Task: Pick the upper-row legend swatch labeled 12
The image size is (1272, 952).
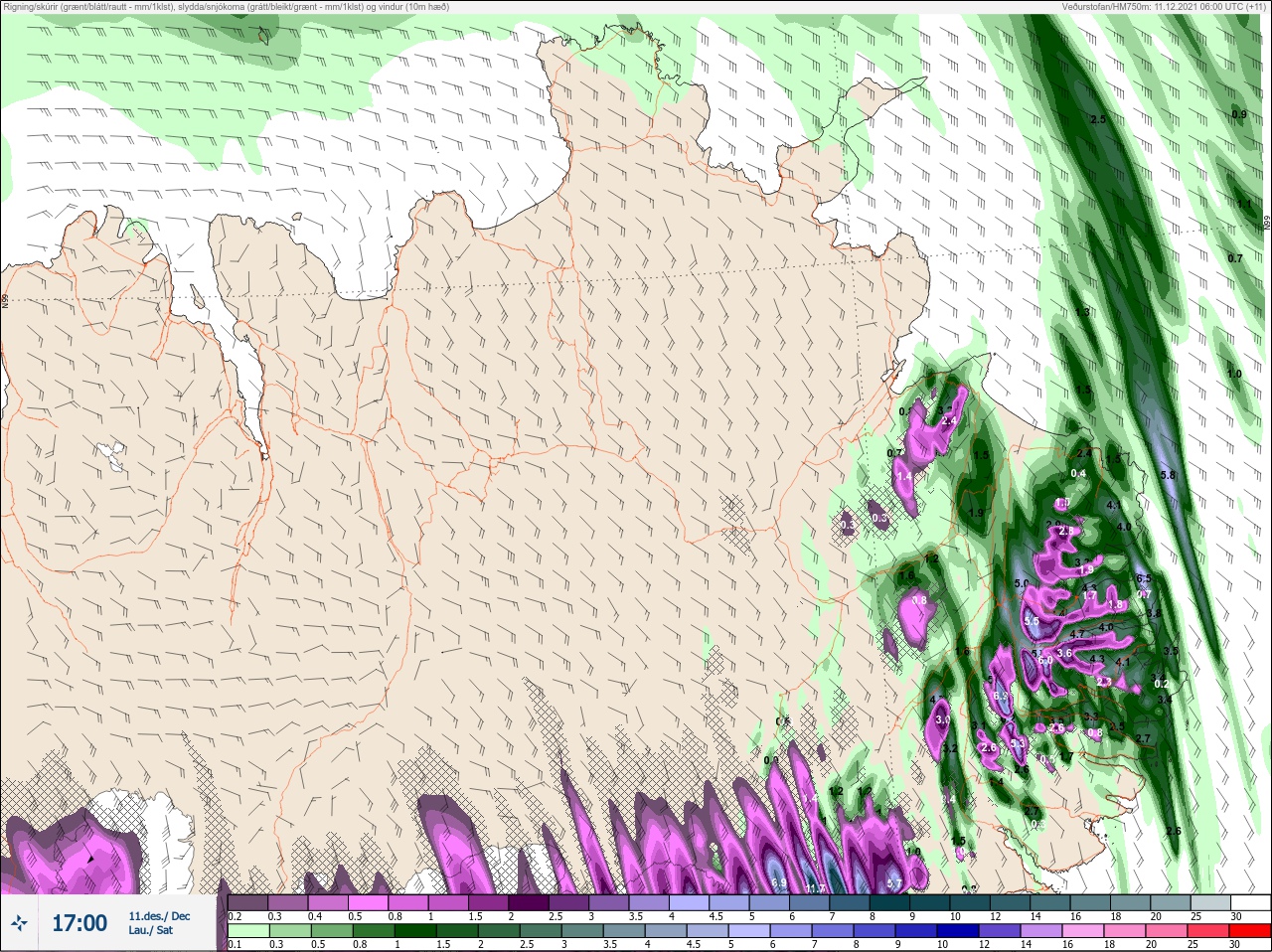Action: 1010,902
